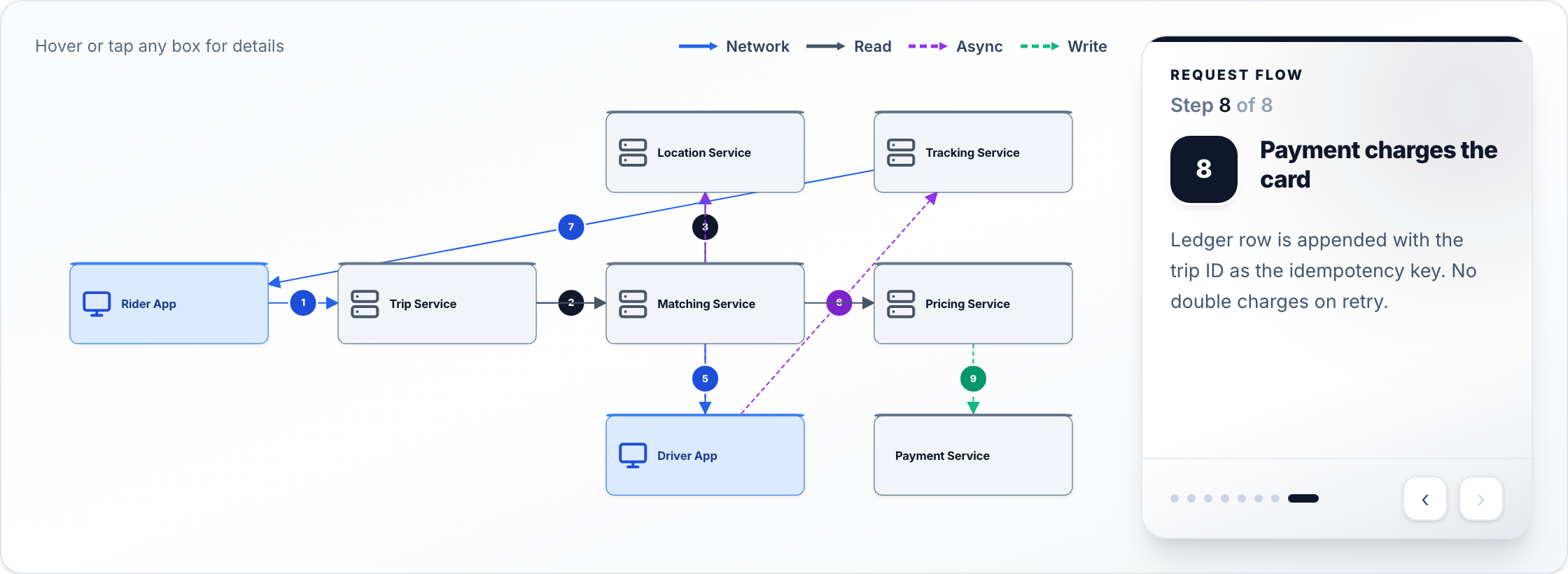Select purple step badge before Pricing Service
This screenshot has width=1568, height=574.
coord(839,303)
